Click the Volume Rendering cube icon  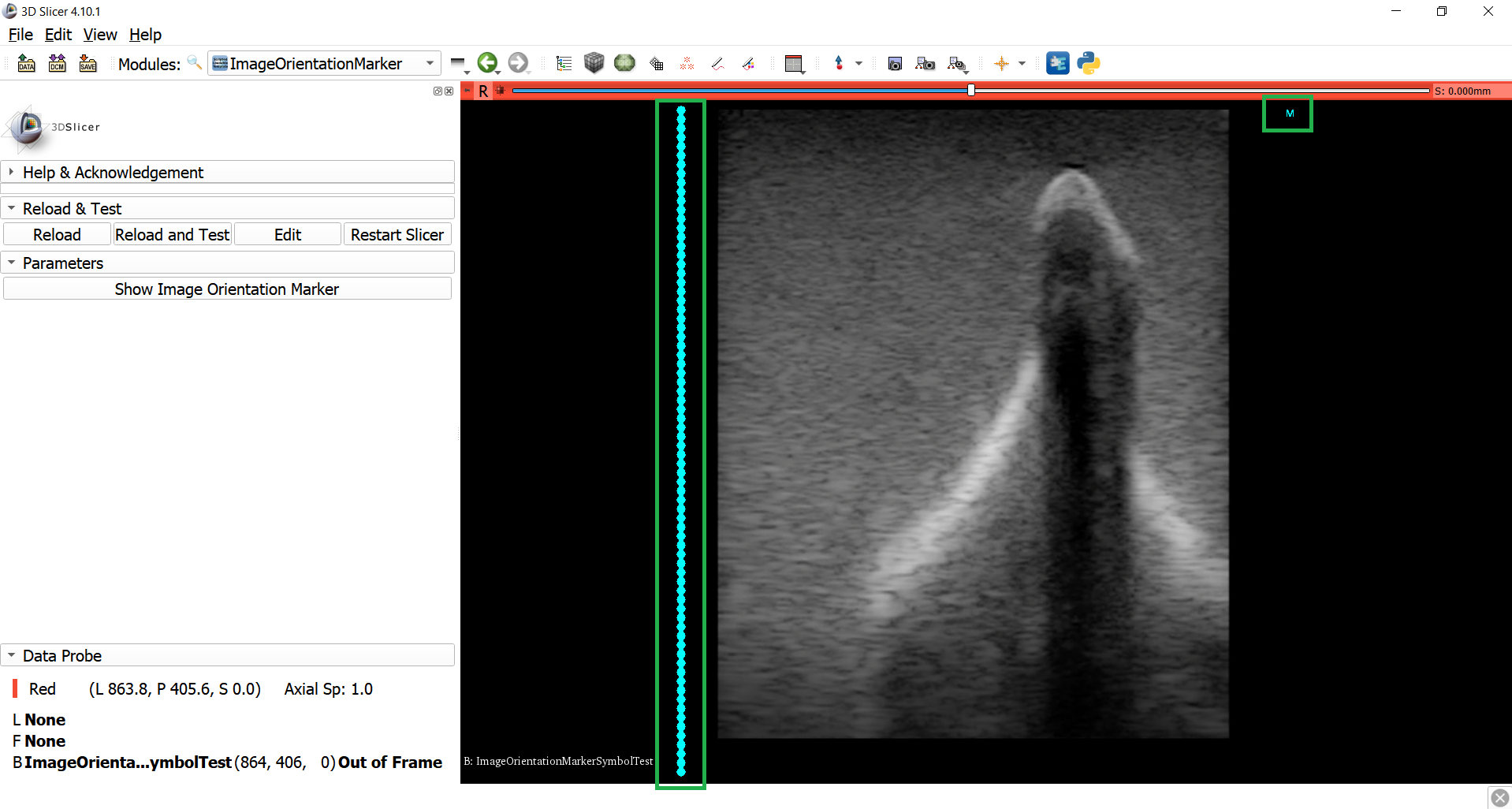point(594,64)
